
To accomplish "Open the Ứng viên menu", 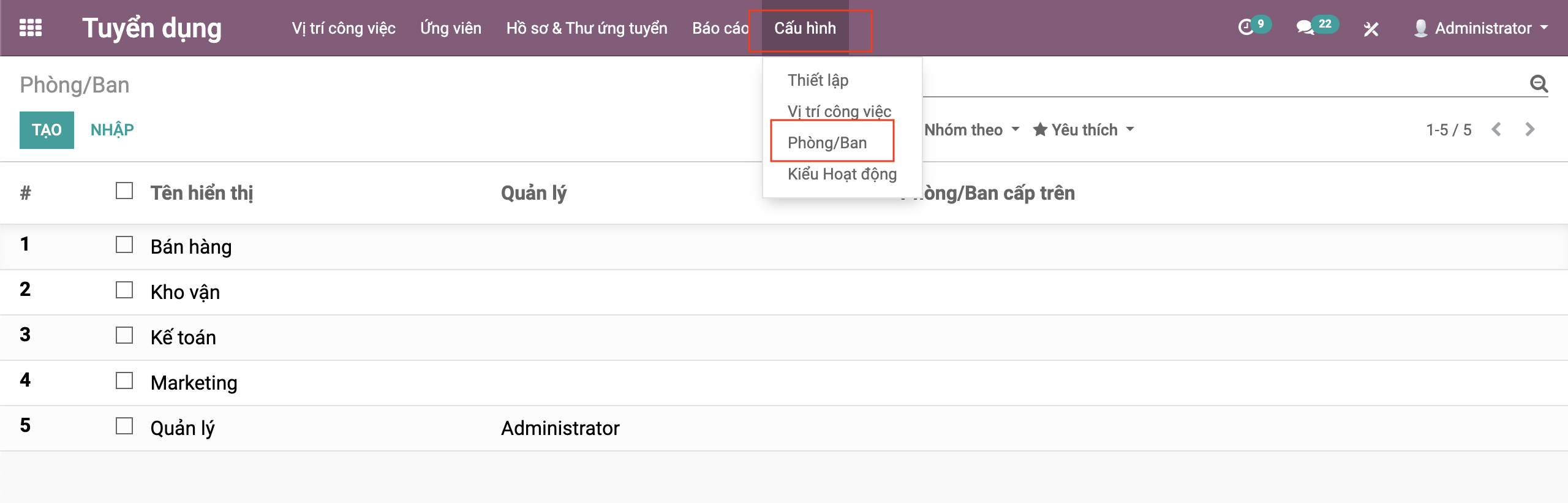I will (x=450, y=28).
